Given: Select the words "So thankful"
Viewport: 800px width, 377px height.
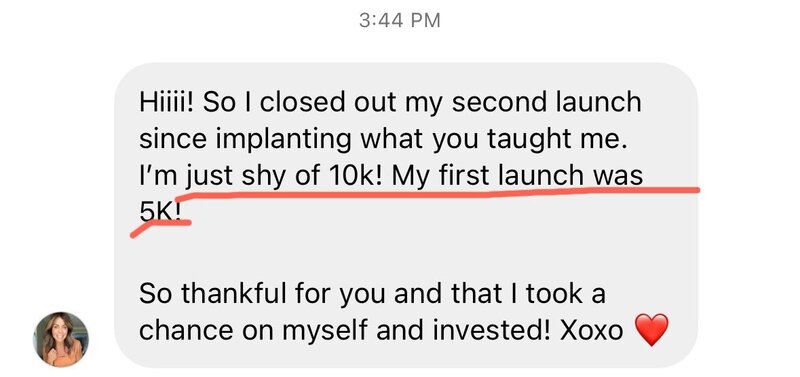Looking at the screenshot, I should (x=213, y=294).
